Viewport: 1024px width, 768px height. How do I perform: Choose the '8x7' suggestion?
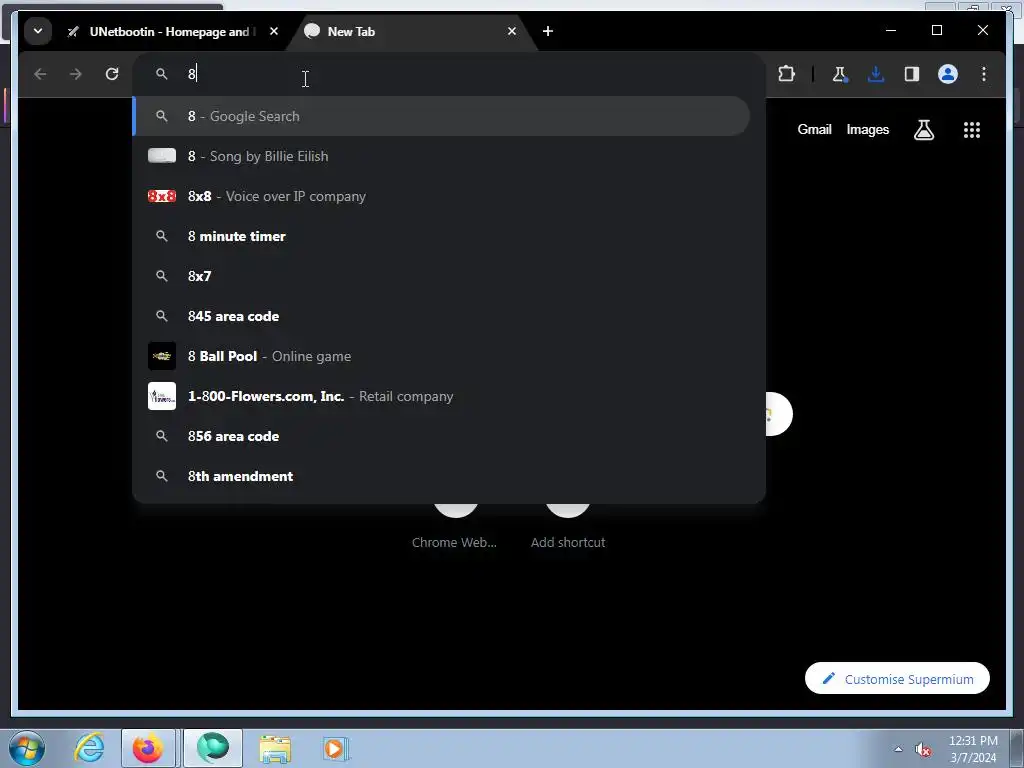pyautogui.click(x=441, y=276)
